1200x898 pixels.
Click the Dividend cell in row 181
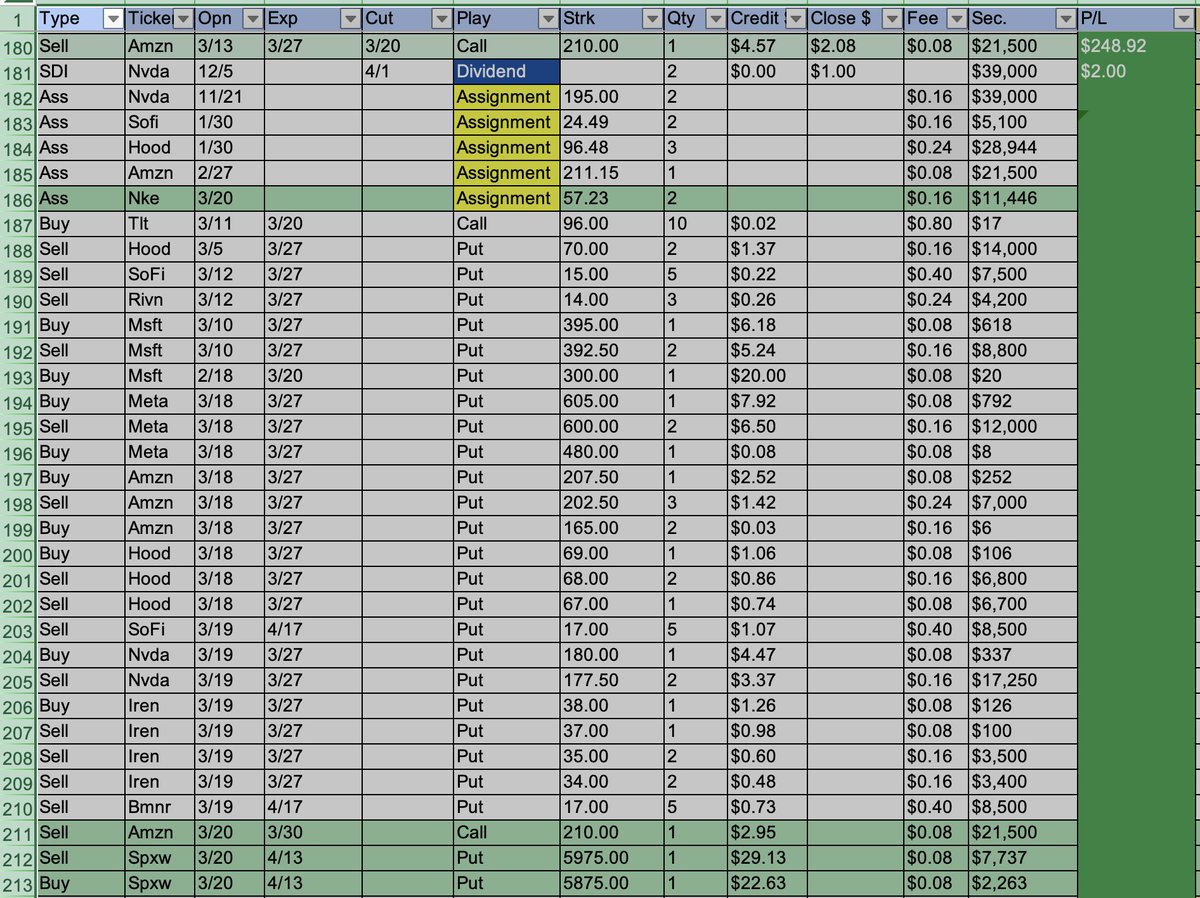point(506,71)
